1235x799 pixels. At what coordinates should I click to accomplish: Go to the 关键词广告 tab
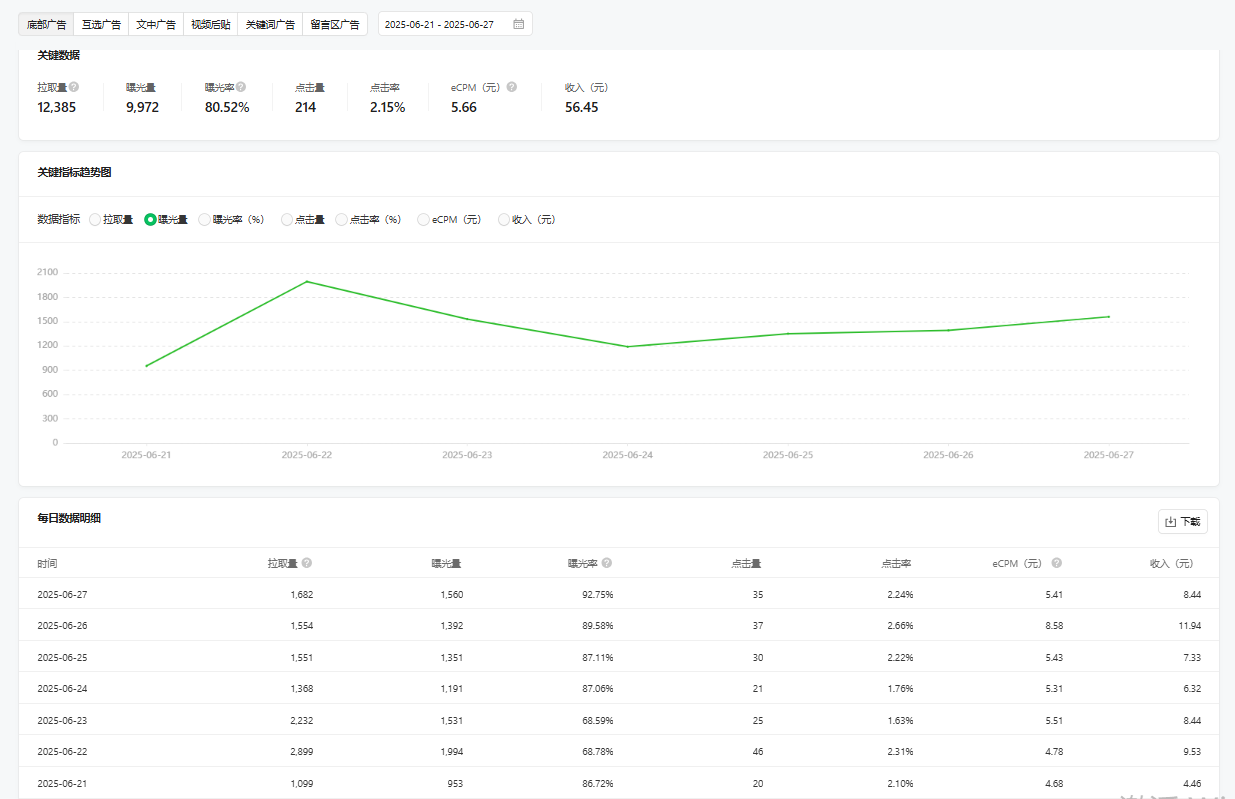[270, 24]
